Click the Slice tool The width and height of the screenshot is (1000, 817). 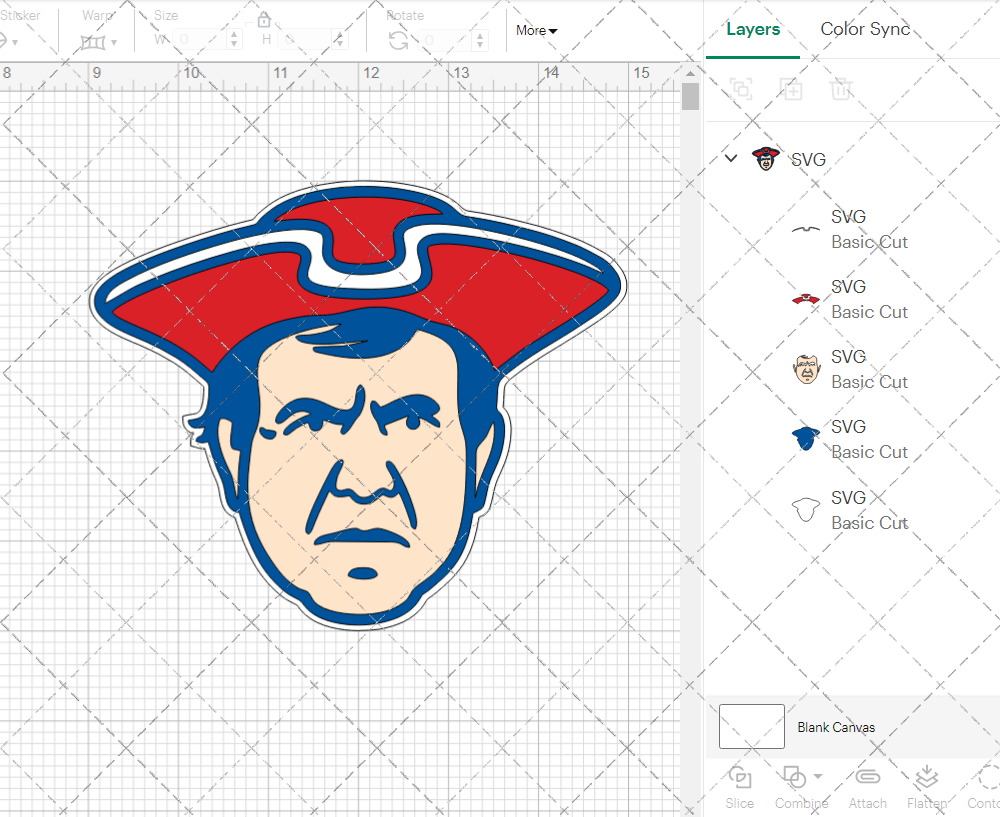tap(739, 788)
